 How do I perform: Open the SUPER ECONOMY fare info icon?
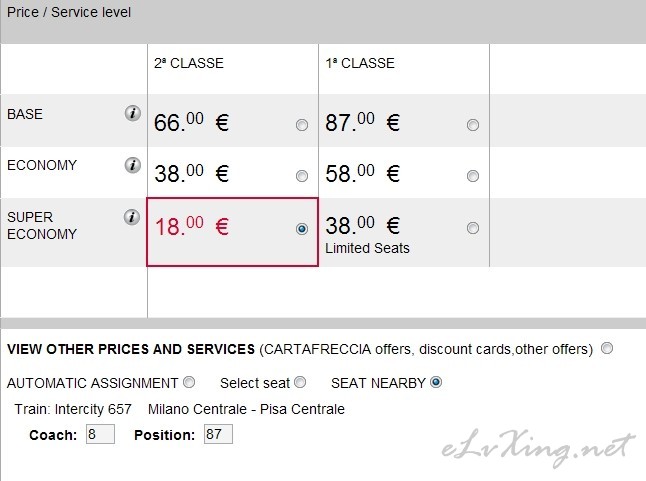pos(132,217)
